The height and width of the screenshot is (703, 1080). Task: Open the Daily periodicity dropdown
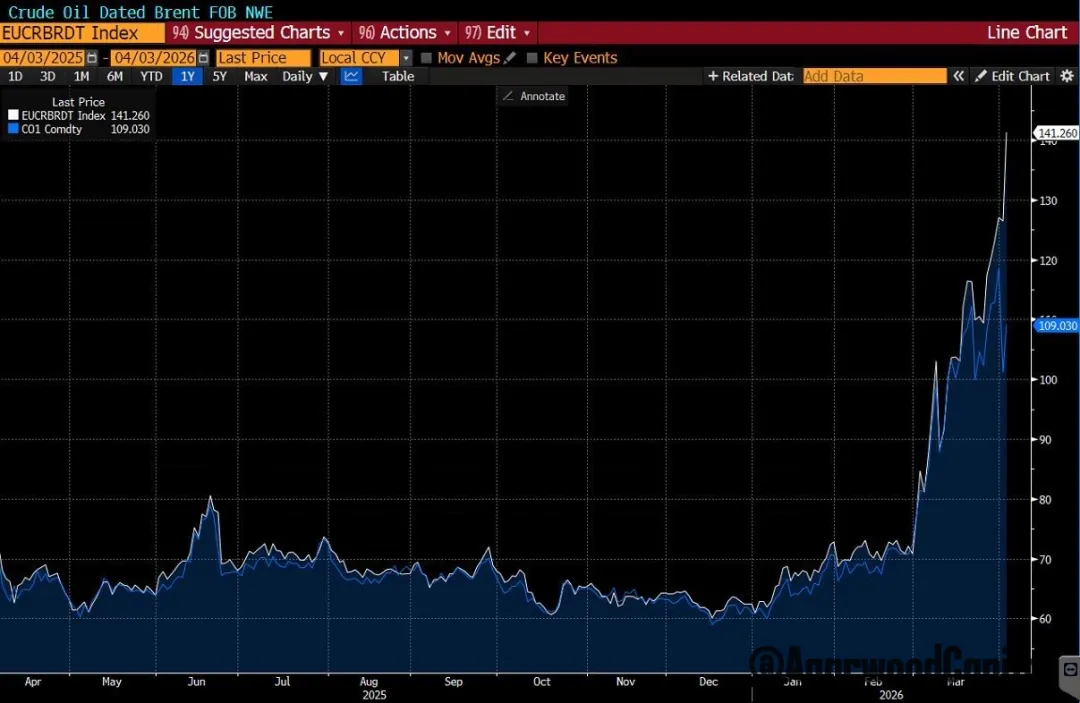305,76
